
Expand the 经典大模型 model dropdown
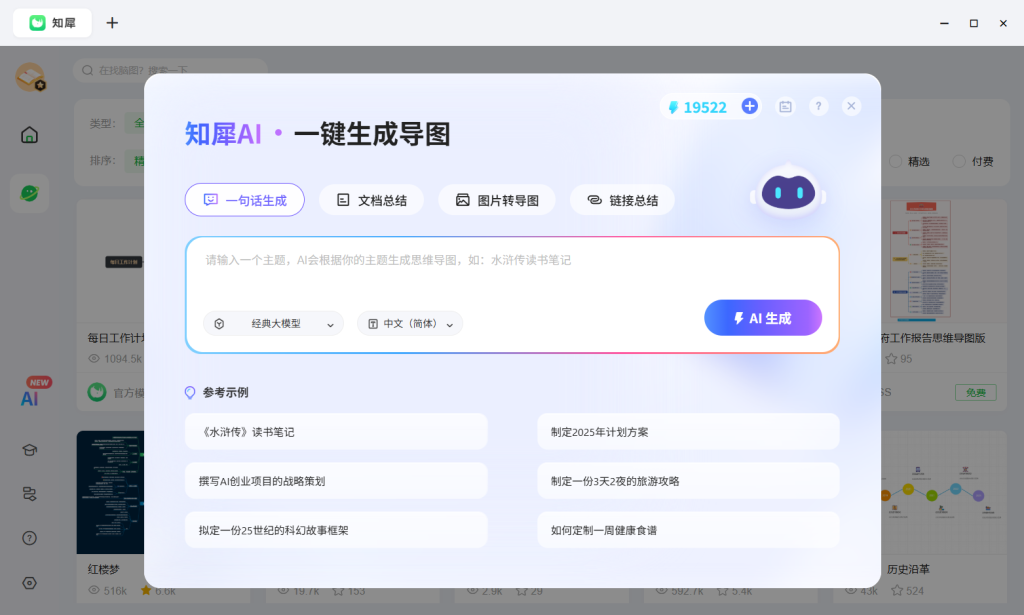[x=274, y=324]
